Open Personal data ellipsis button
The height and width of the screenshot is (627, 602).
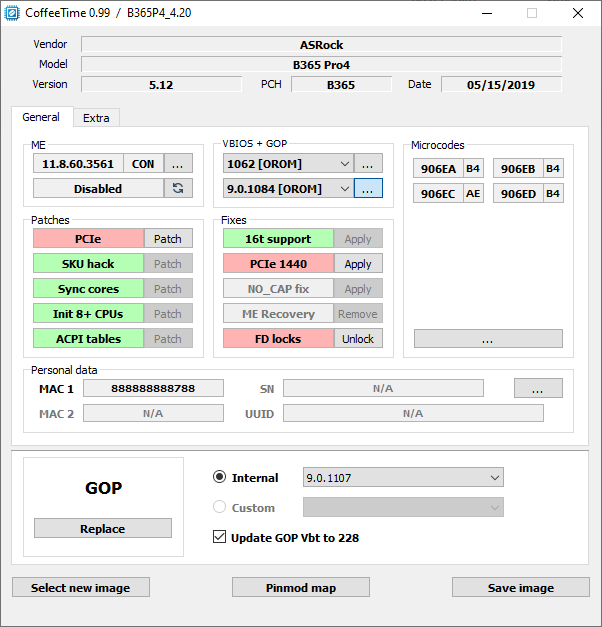coord(538,388)
